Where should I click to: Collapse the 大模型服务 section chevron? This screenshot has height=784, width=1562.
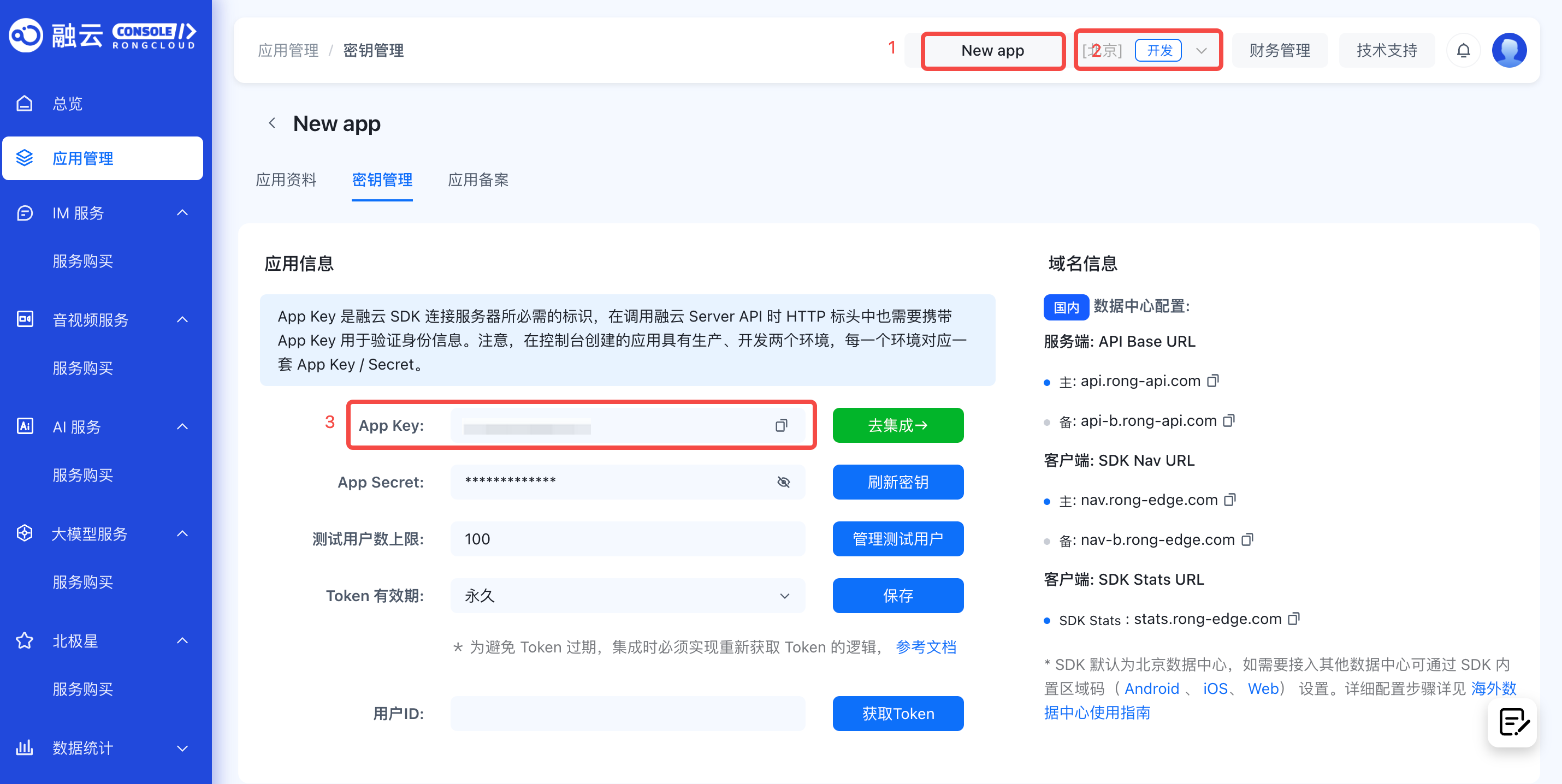182,533
